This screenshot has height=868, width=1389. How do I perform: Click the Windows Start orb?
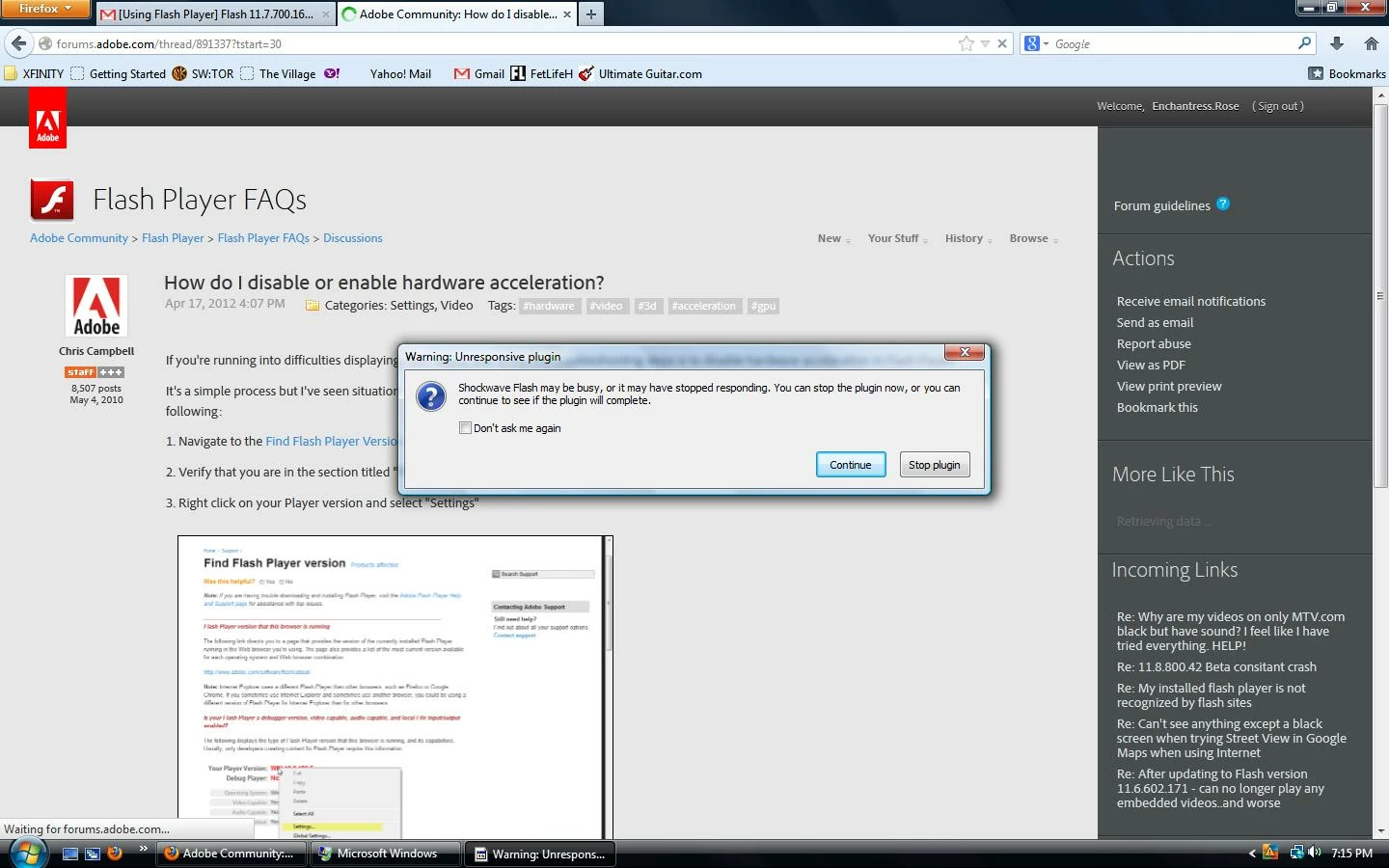click(27, 854)
